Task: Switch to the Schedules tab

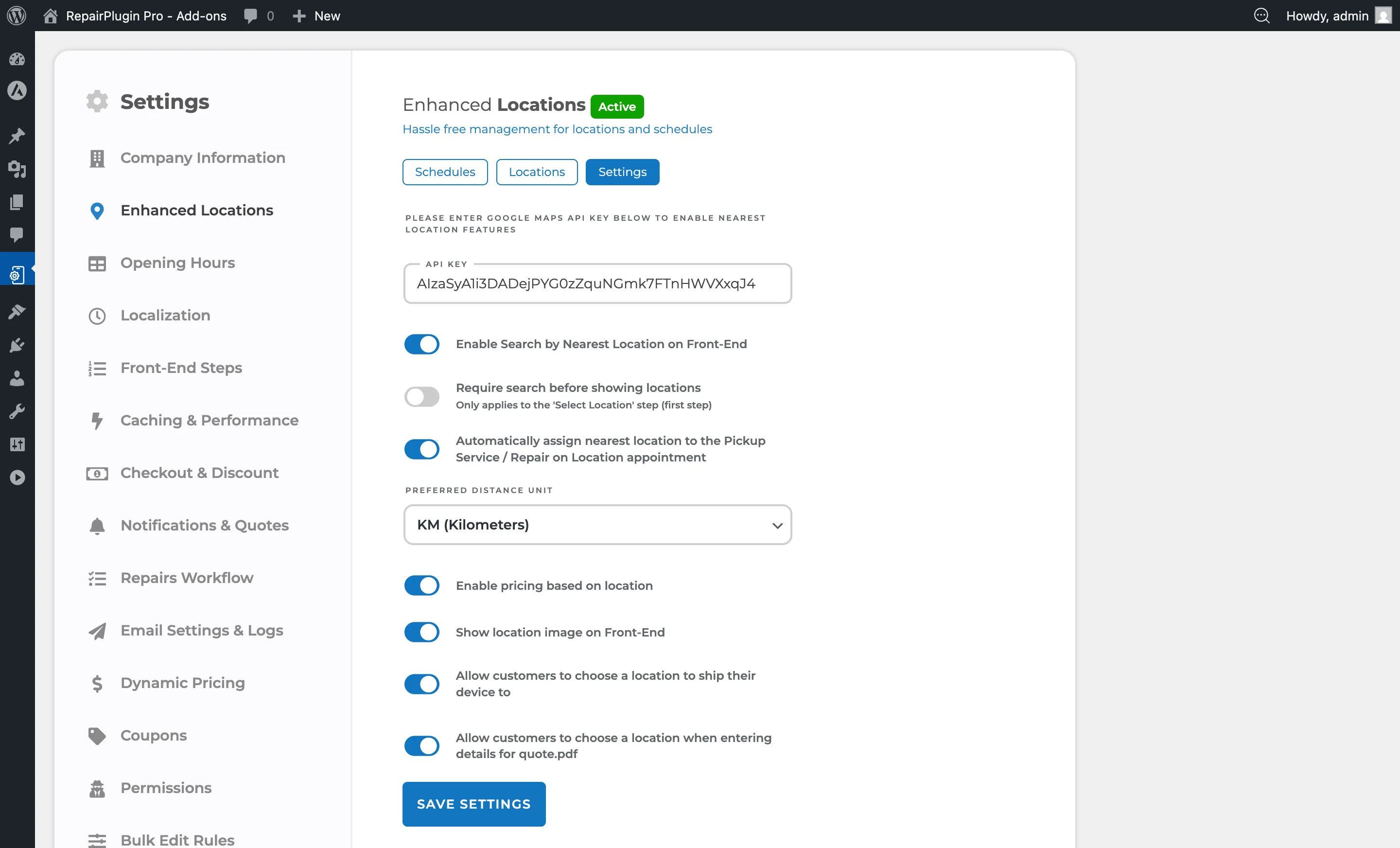Action: point(445,172)
